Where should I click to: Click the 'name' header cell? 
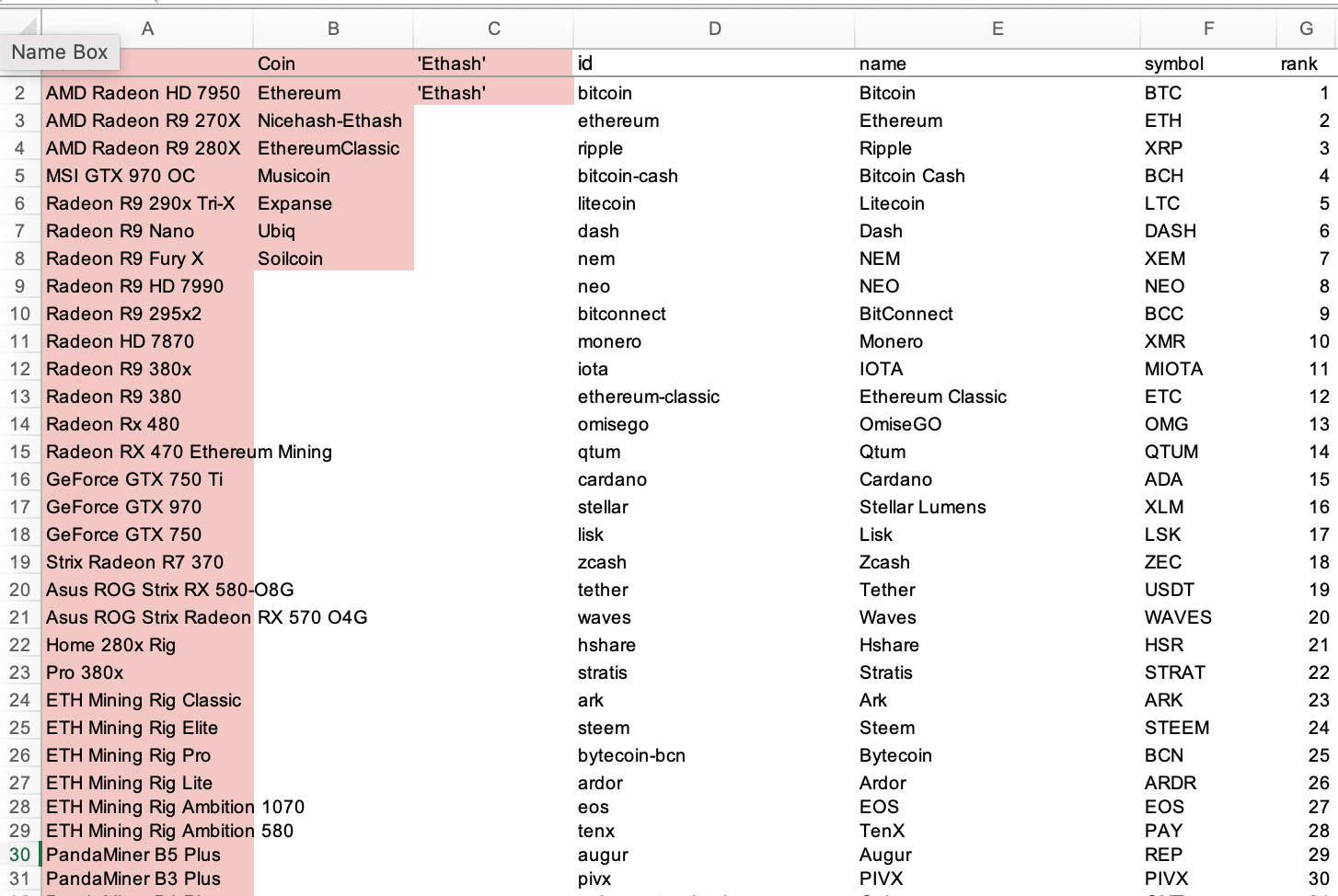point(998,63)
